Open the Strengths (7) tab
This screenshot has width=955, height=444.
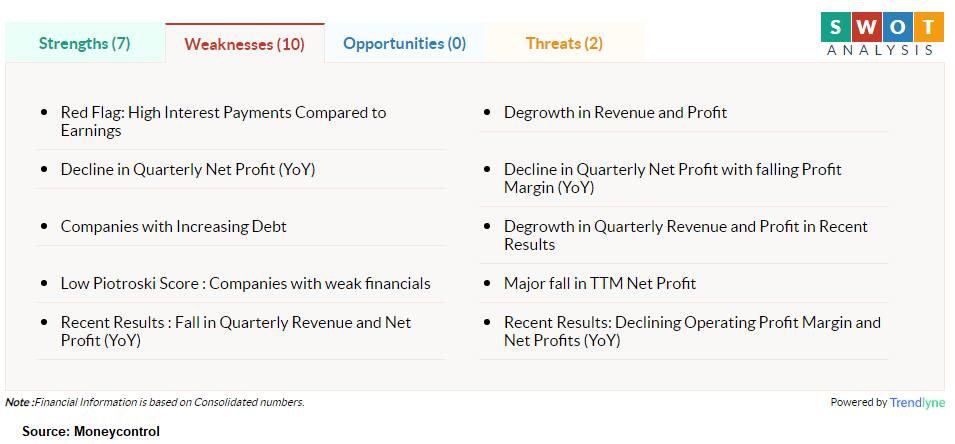point(85,43)
